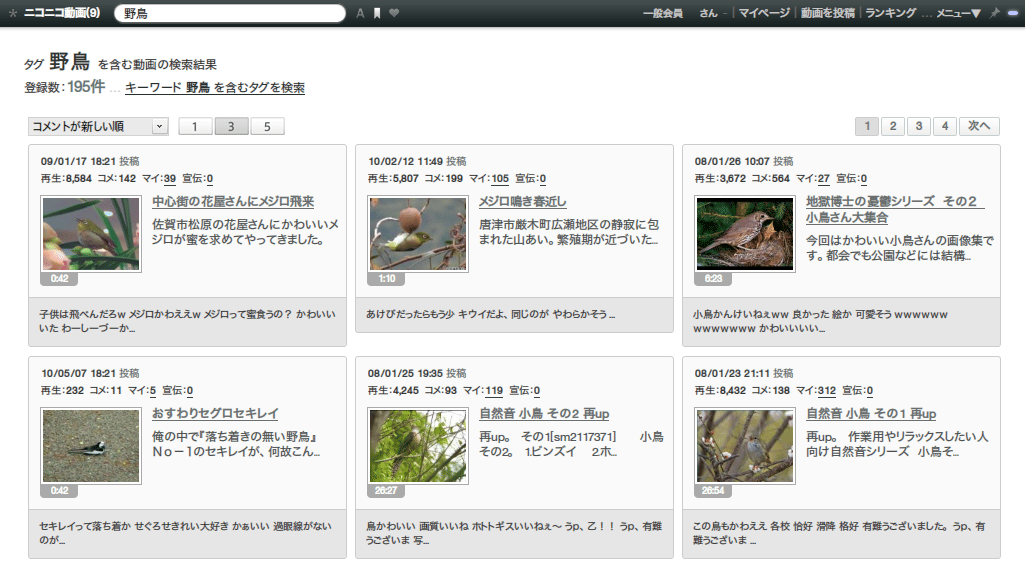Click mylist count 39 on first video
1025x567 pixels.
pyautogui.click(x=170, y=179)
